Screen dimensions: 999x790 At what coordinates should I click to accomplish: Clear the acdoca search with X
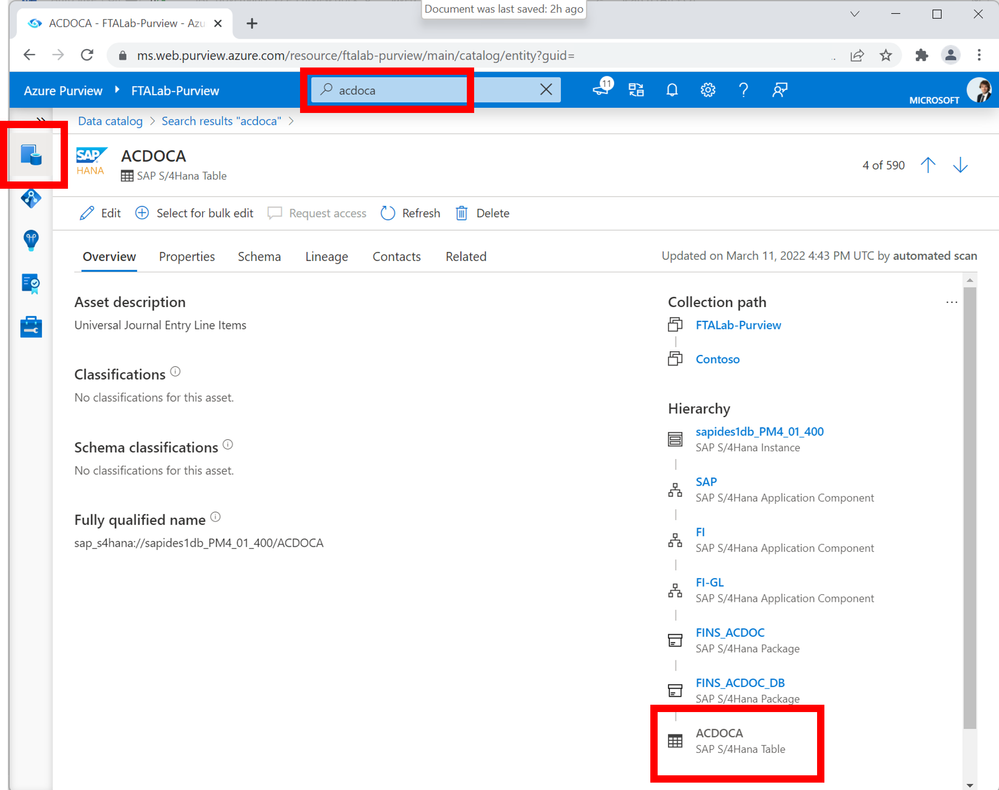pos(546,90)
